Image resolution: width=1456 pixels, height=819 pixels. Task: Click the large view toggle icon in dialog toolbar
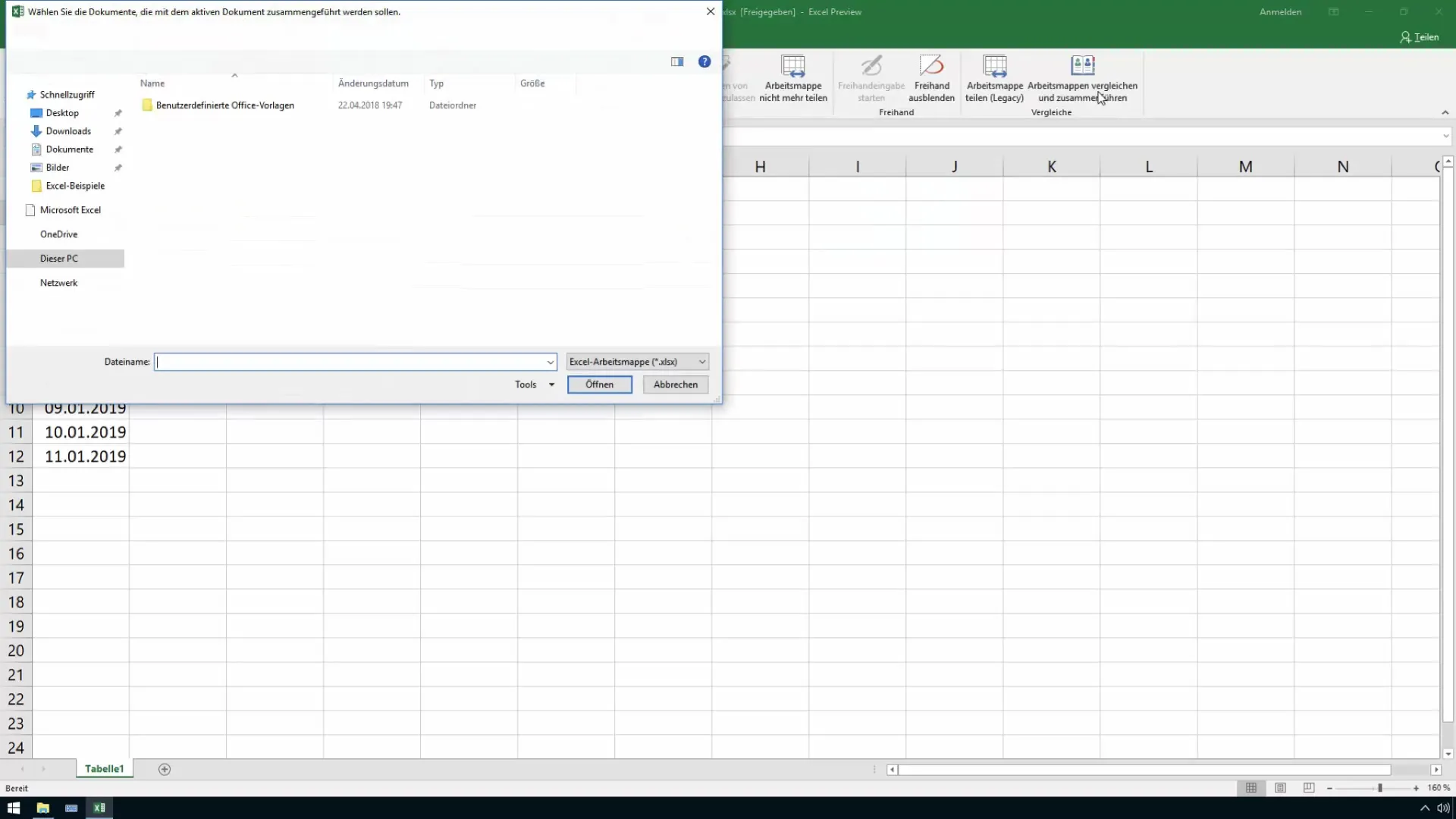pyautogui.click(x=677, y=62)
